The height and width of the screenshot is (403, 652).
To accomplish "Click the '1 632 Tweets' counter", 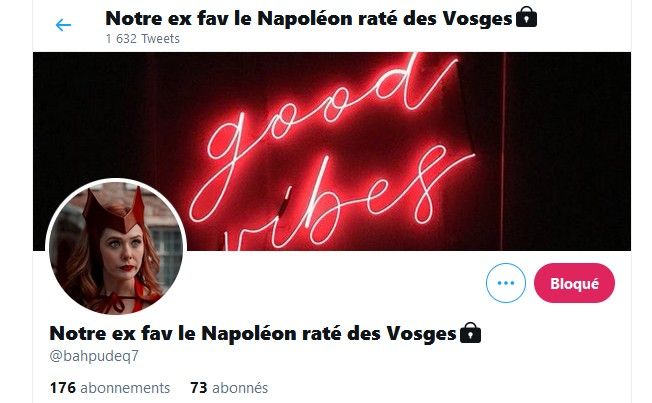I will click(143, 39).
